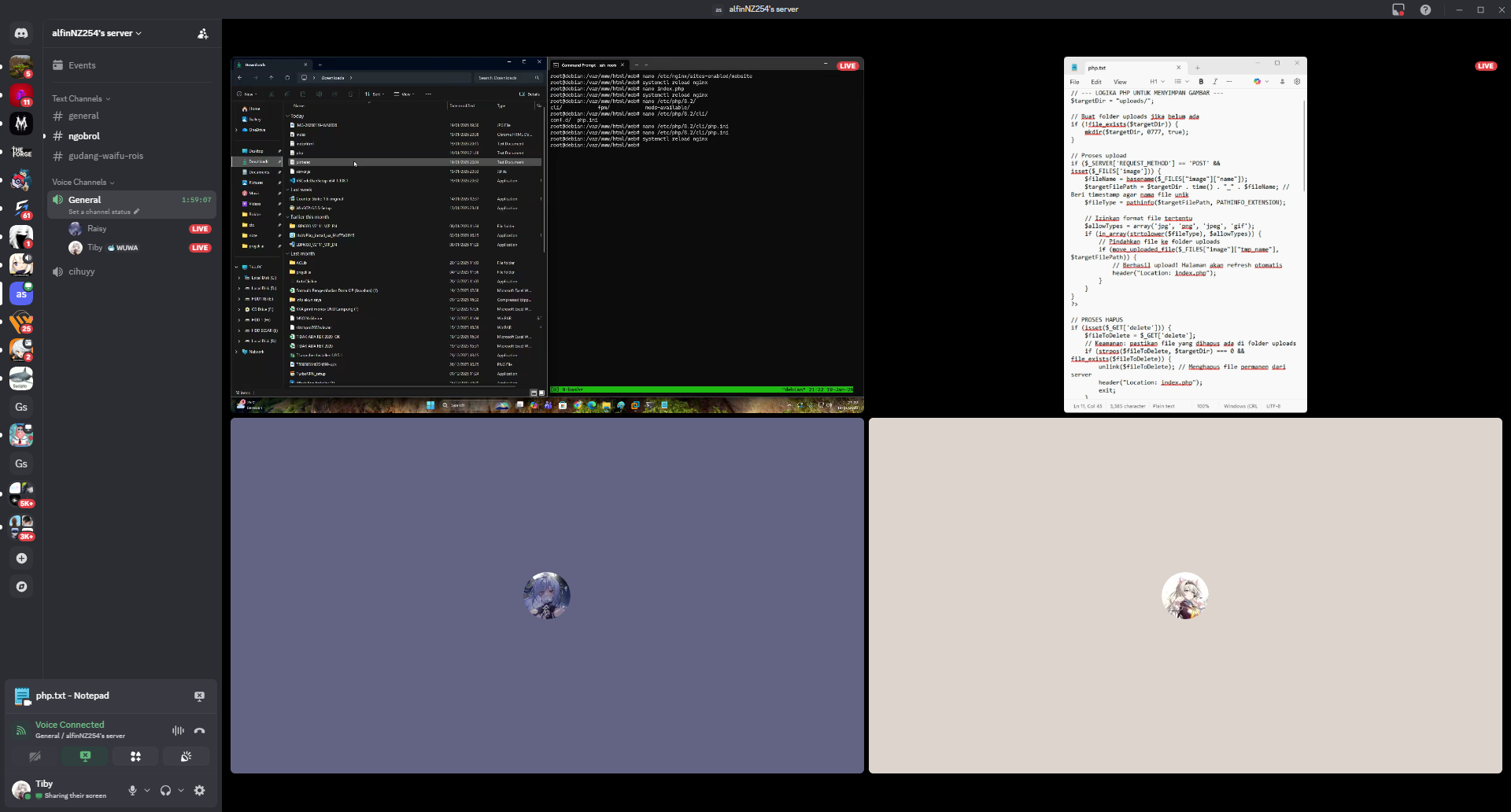Open alfinNZ254's server dropdown menu
The width and height of the screenshot is (1511, 812).
pos(97,33)
